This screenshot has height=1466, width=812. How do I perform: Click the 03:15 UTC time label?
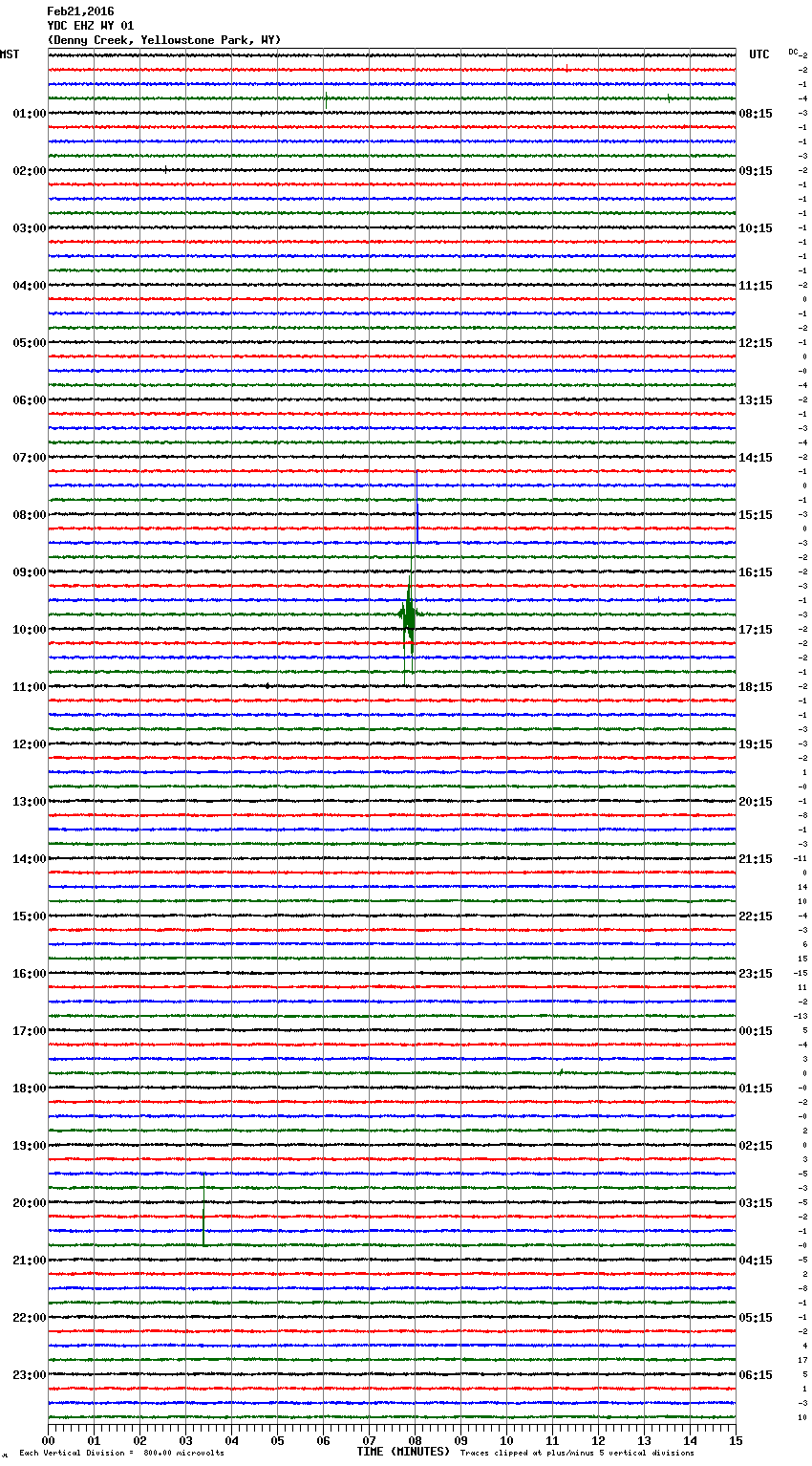point(756,1203)
